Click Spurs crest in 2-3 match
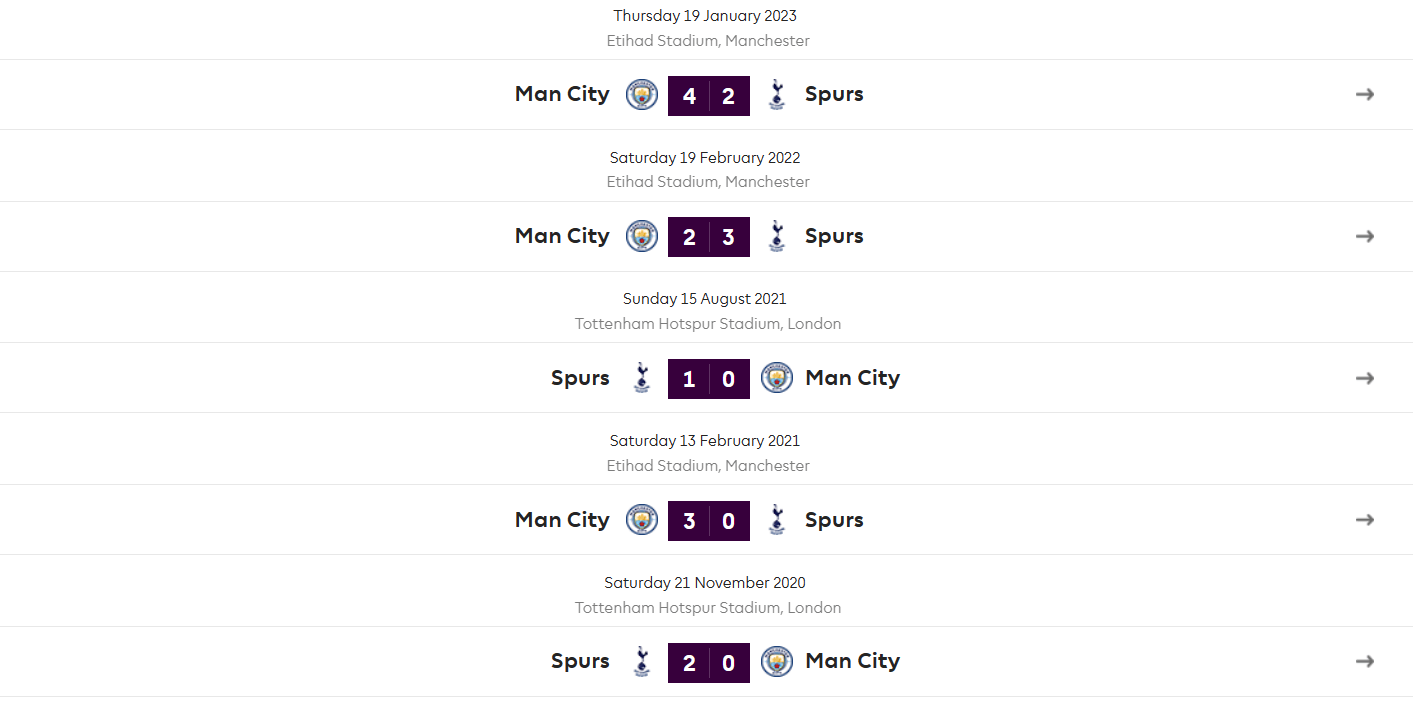The width and height of the screenshot is (1416, 715). click(x=777, y=237)
